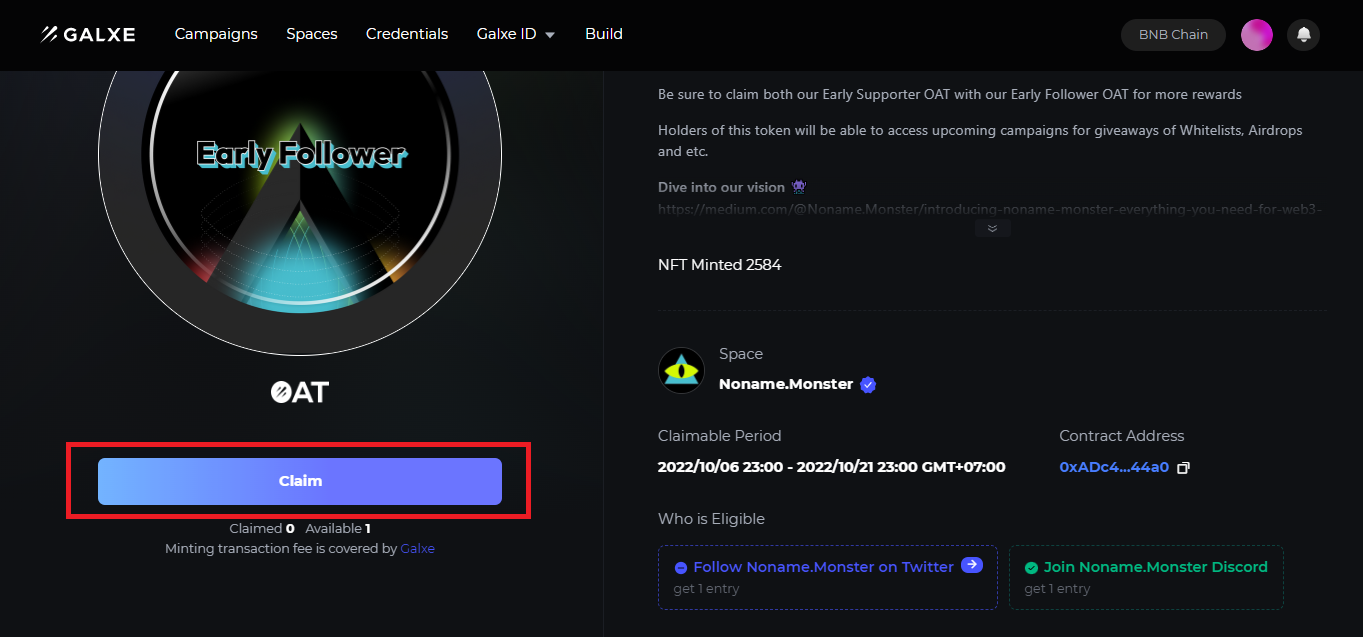Click the Claimable Period label
The image size is (1363, 637).
pyautogui.click(x=720, y=436)
